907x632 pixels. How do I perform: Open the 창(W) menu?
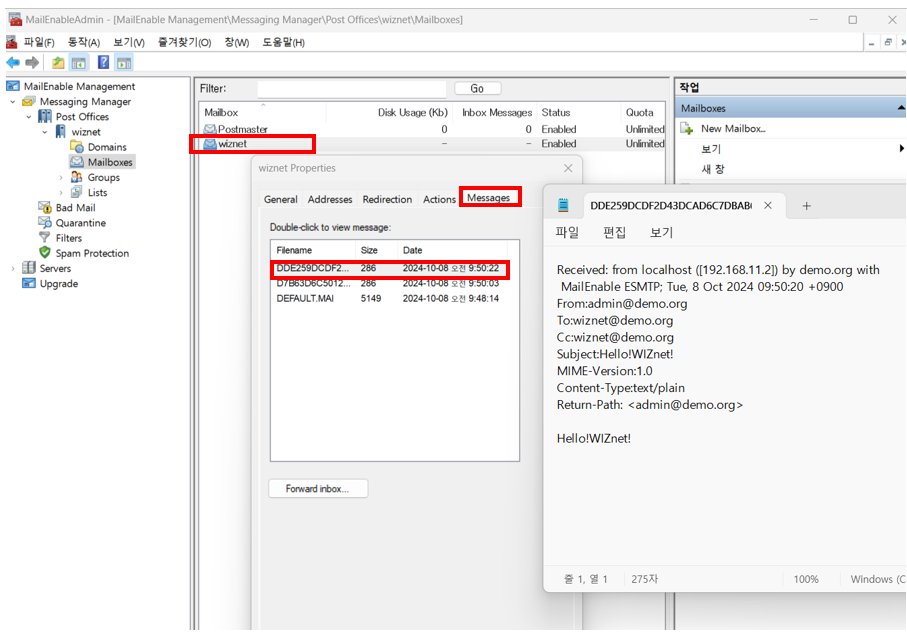click(237, 42)
